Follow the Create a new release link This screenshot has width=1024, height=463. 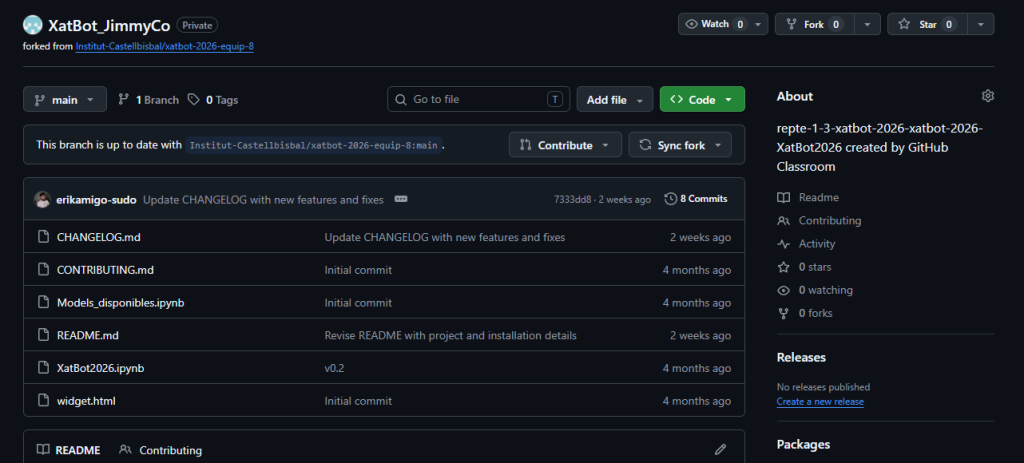click(820, 402)
